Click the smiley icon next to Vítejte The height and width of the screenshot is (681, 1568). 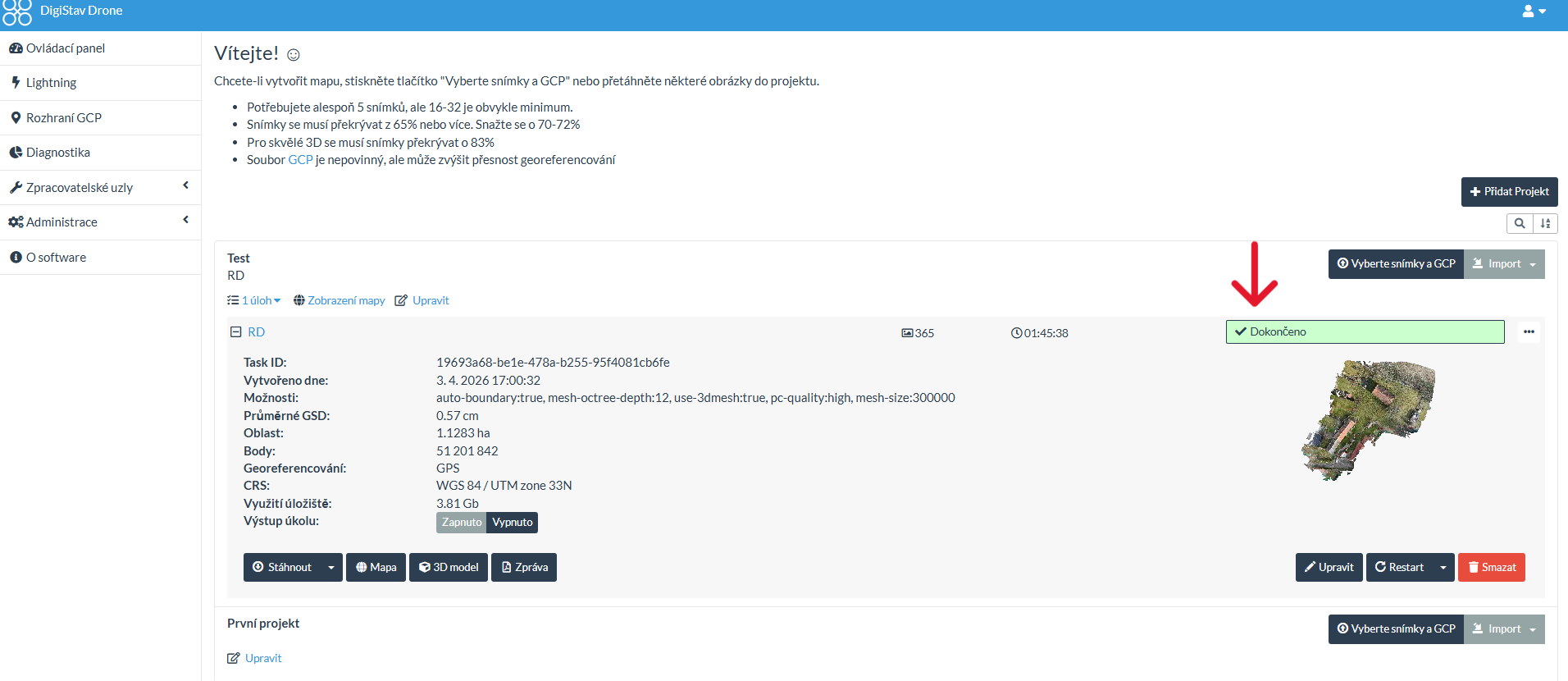(294, 55)
